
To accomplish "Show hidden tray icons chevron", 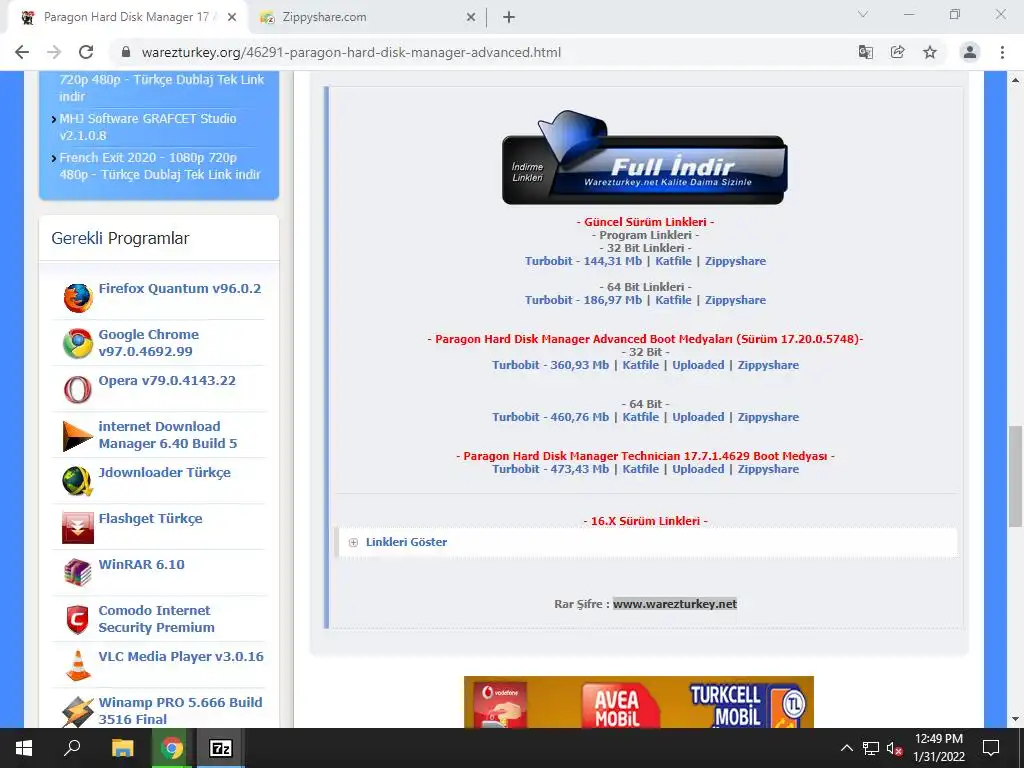I will pos(846,748).
